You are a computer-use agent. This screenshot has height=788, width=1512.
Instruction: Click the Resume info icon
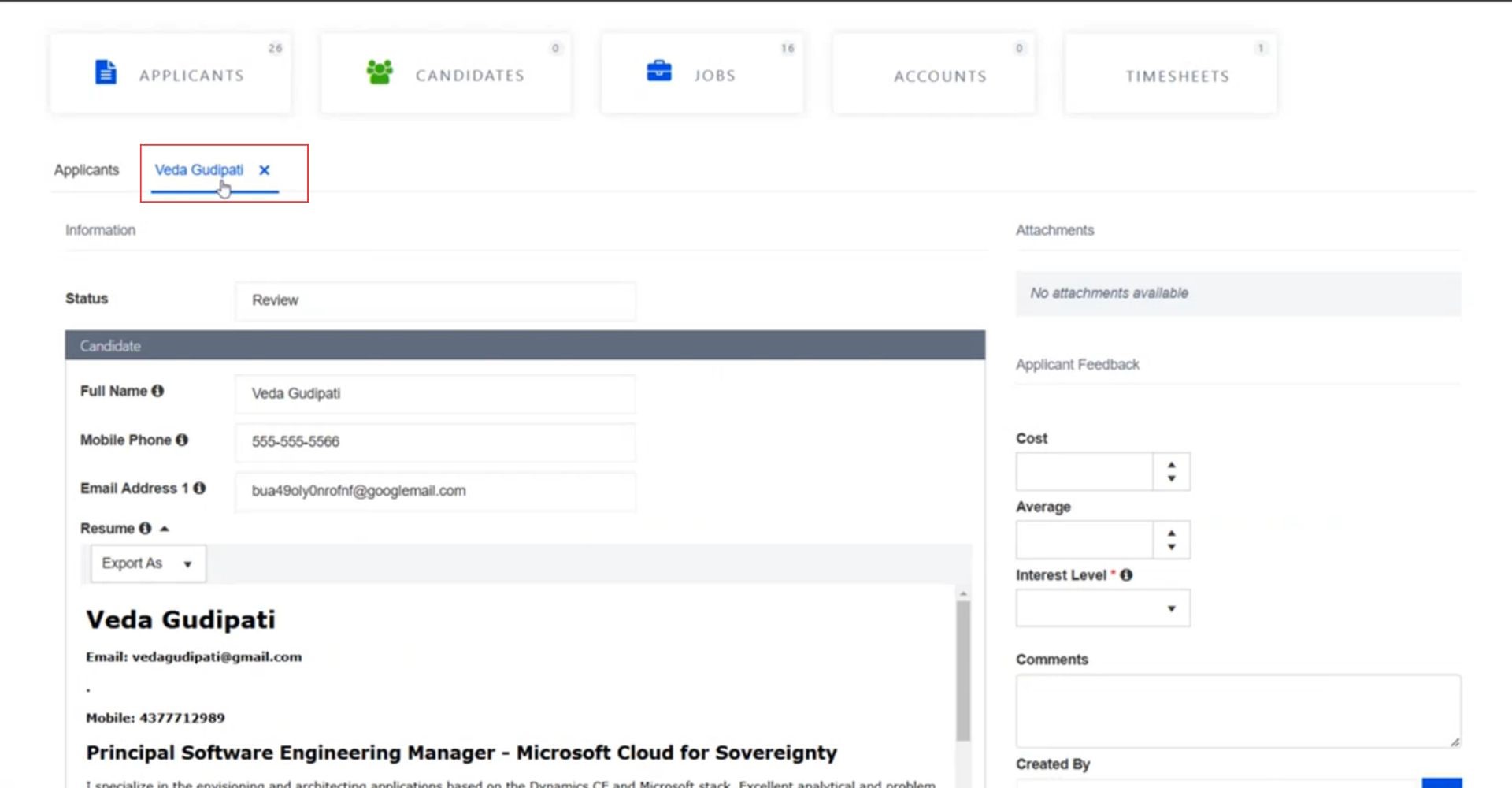coord(145,529)
